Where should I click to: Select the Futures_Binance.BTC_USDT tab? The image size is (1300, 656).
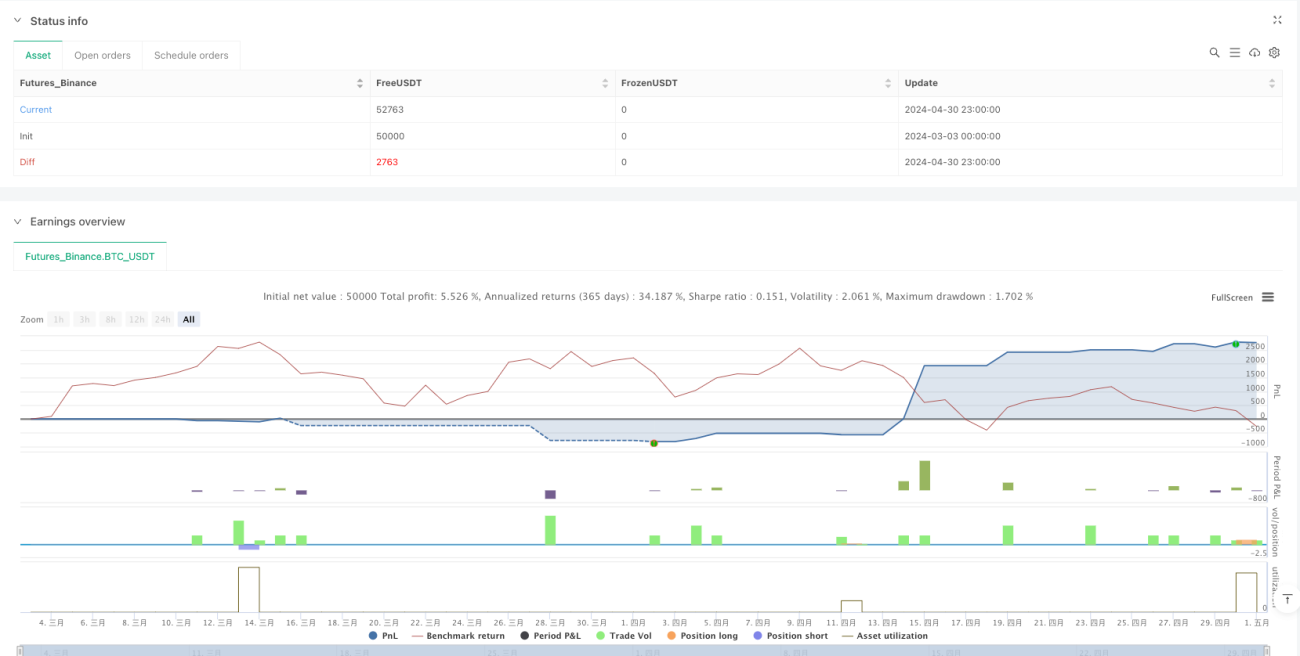[90, 256]
